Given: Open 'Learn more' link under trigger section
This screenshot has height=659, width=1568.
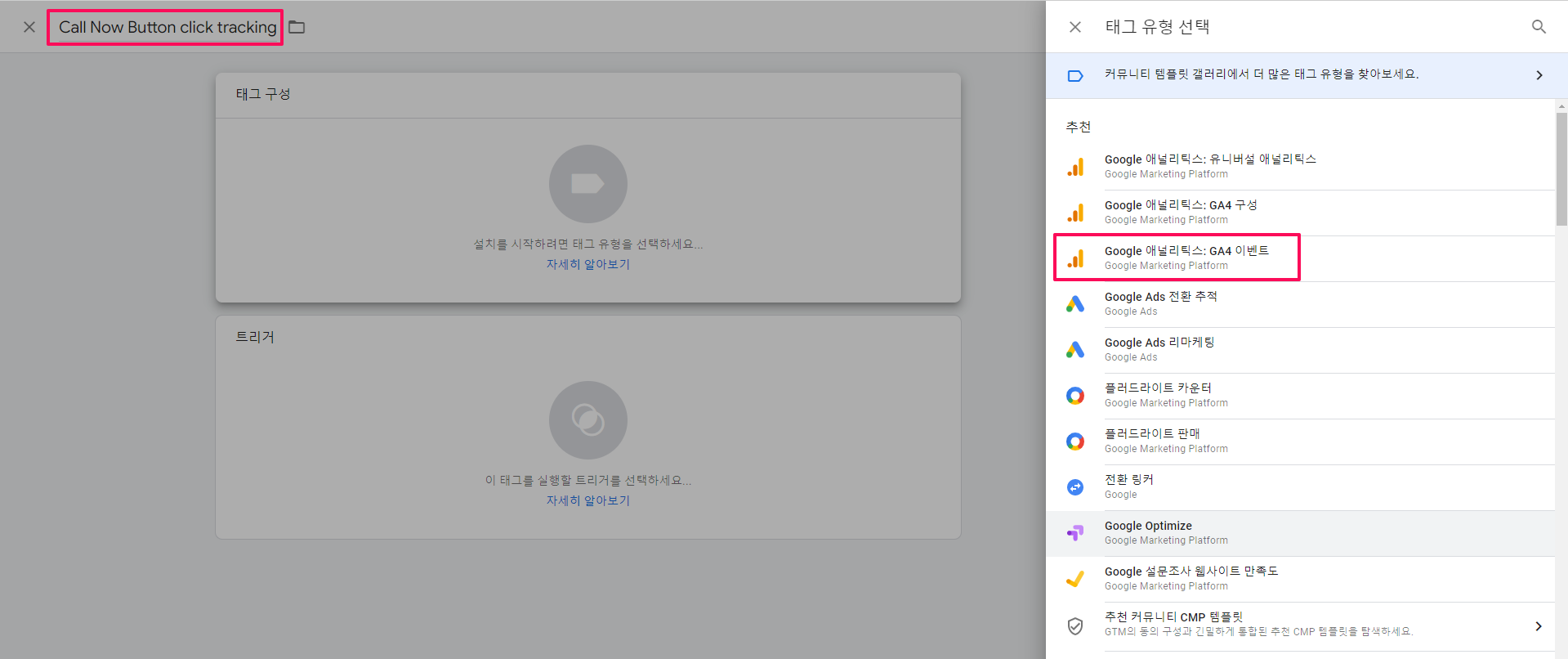Looking at the screenshot, I should (x=588, y=501).
